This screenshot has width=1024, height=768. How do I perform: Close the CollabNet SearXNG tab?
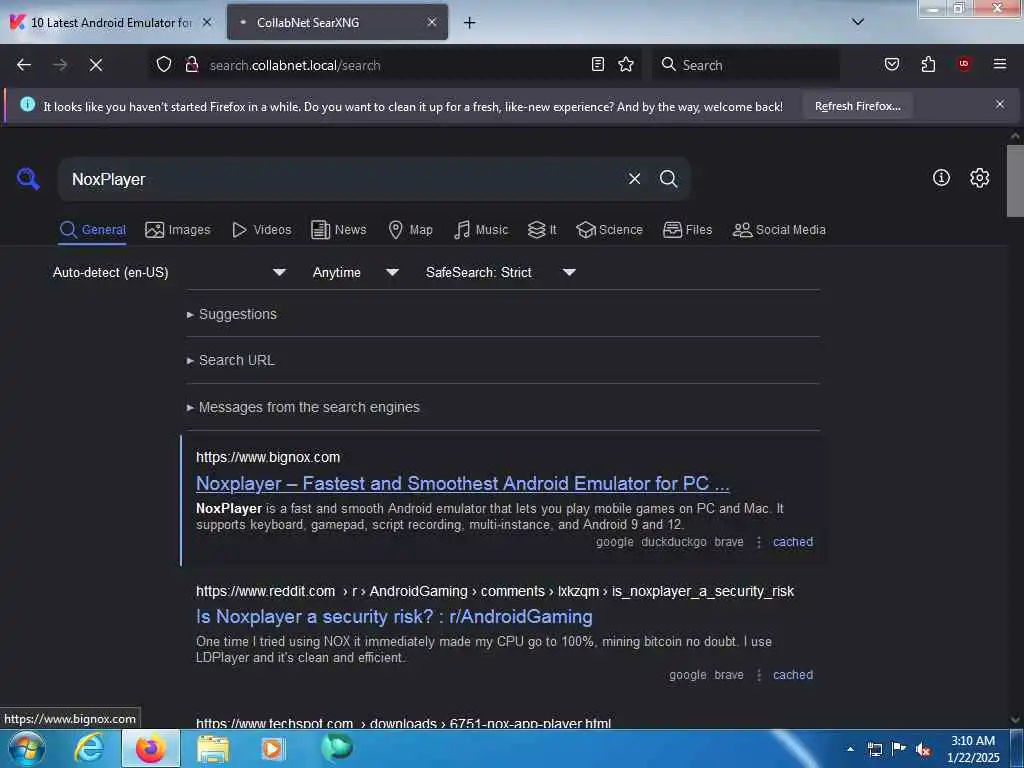click(432, 22)
